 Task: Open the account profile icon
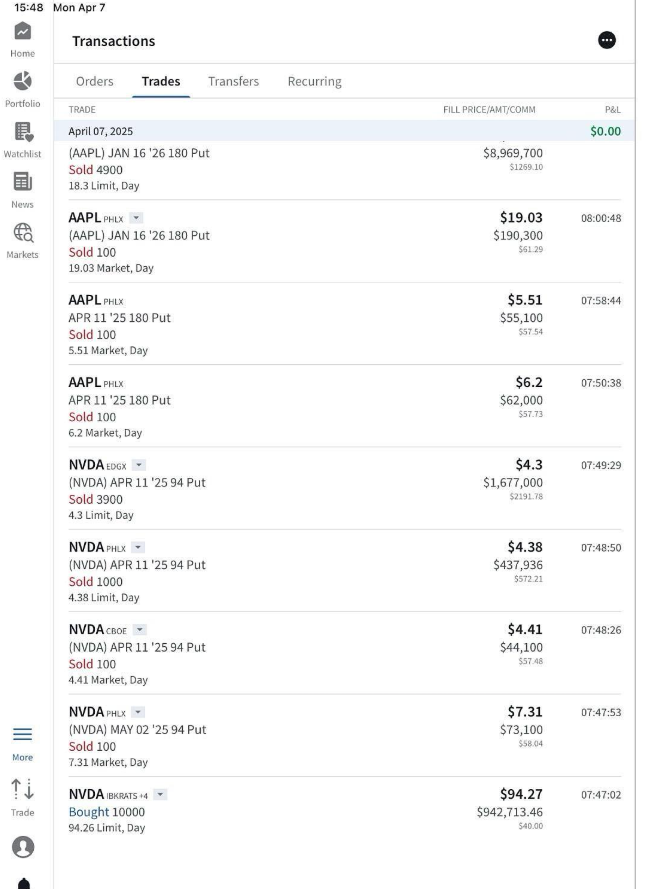click(22, 845)
